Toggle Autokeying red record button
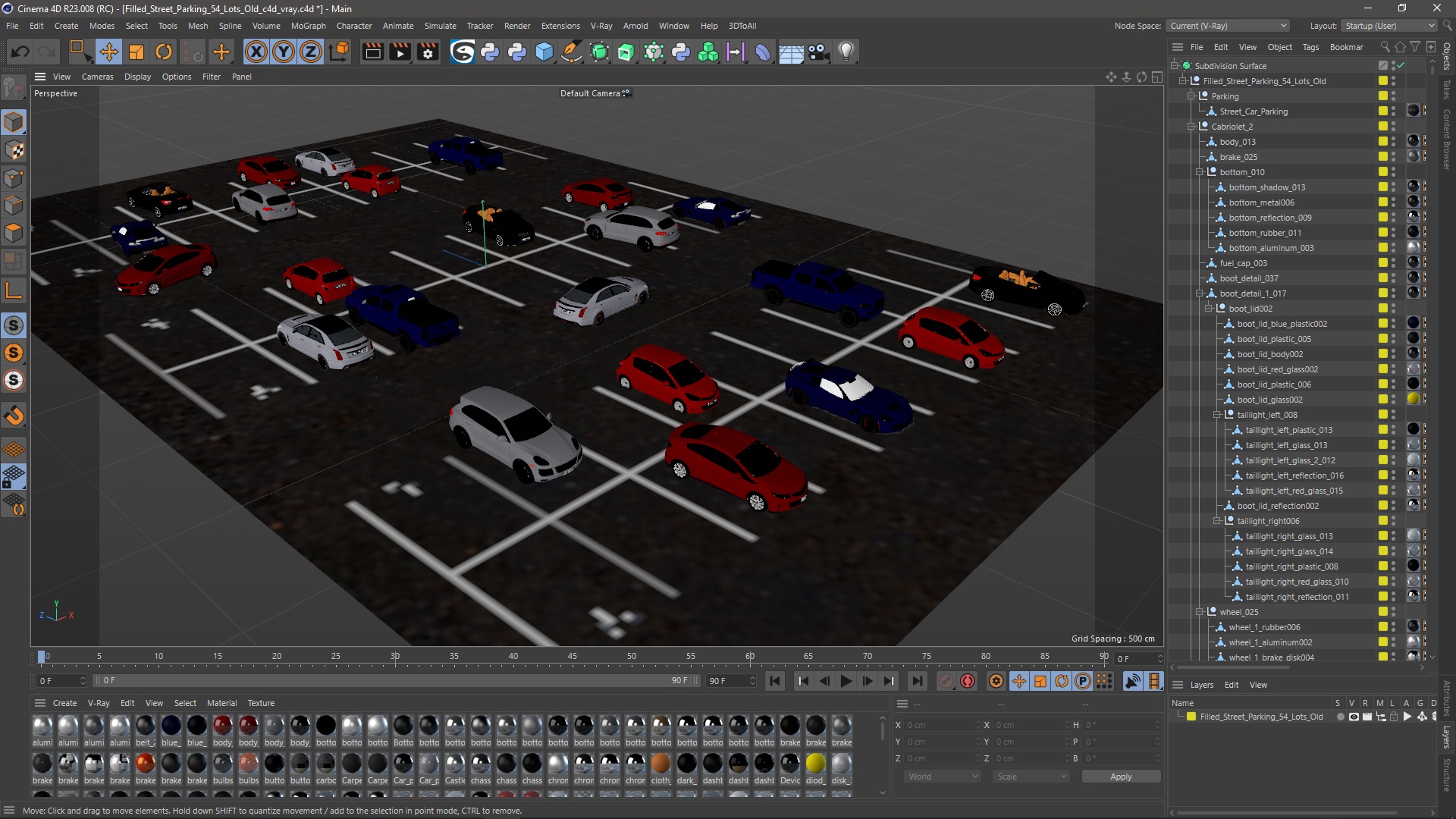 coord(968,681)
